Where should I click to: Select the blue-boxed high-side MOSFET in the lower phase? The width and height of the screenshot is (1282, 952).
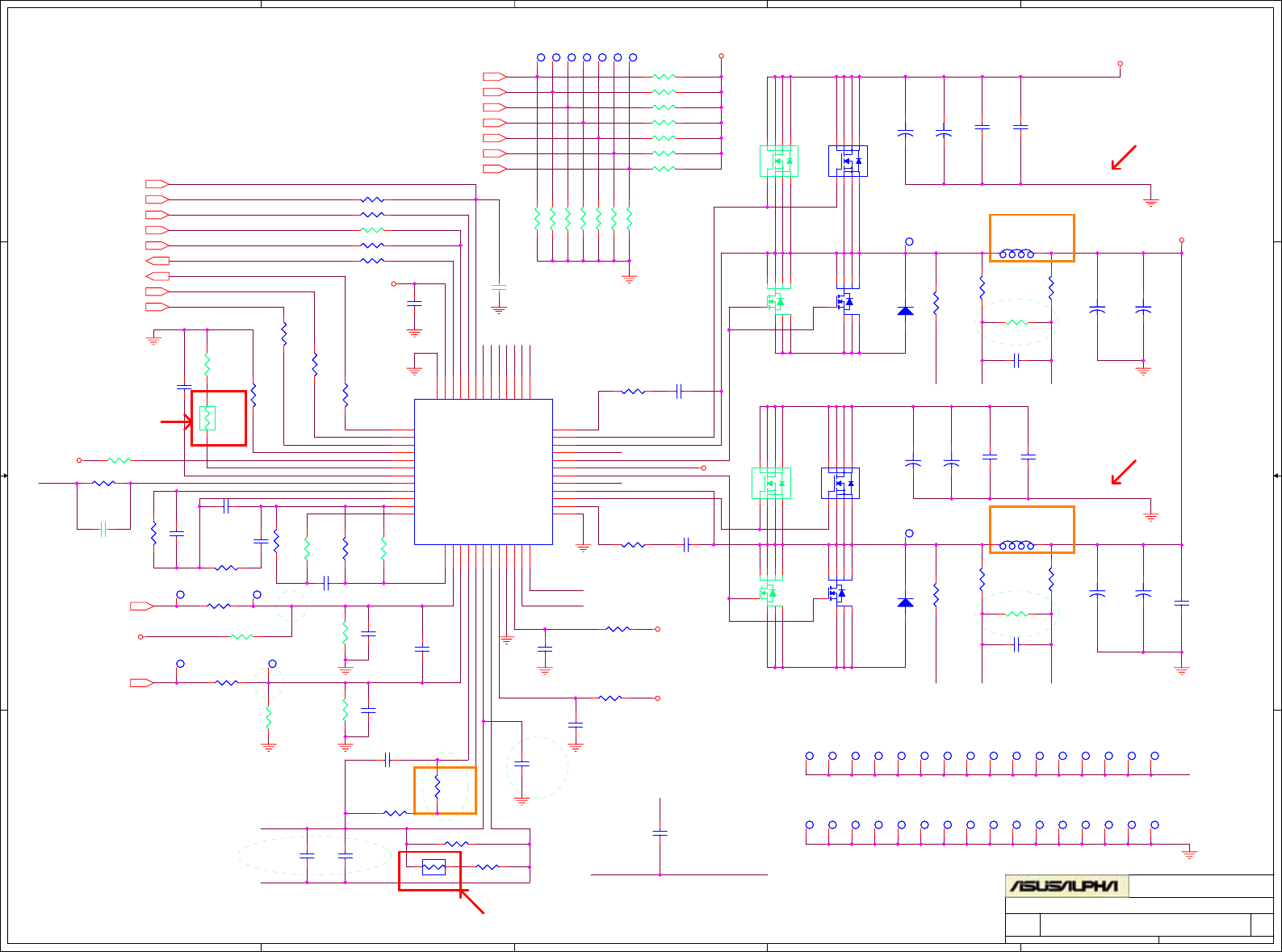click(840, 483)
